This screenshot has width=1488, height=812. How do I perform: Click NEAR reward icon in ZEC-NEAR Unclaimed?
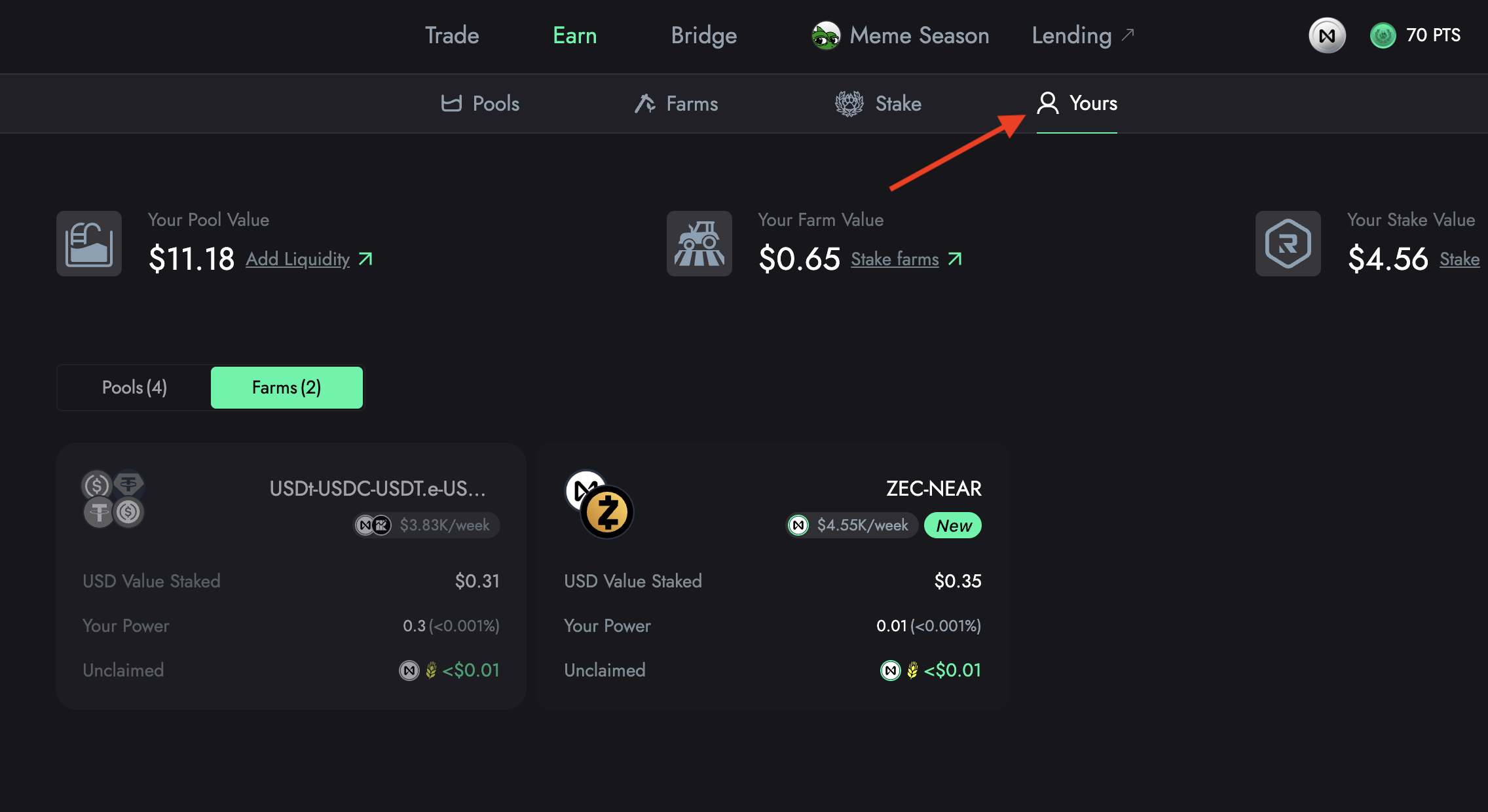click(890, 671)
